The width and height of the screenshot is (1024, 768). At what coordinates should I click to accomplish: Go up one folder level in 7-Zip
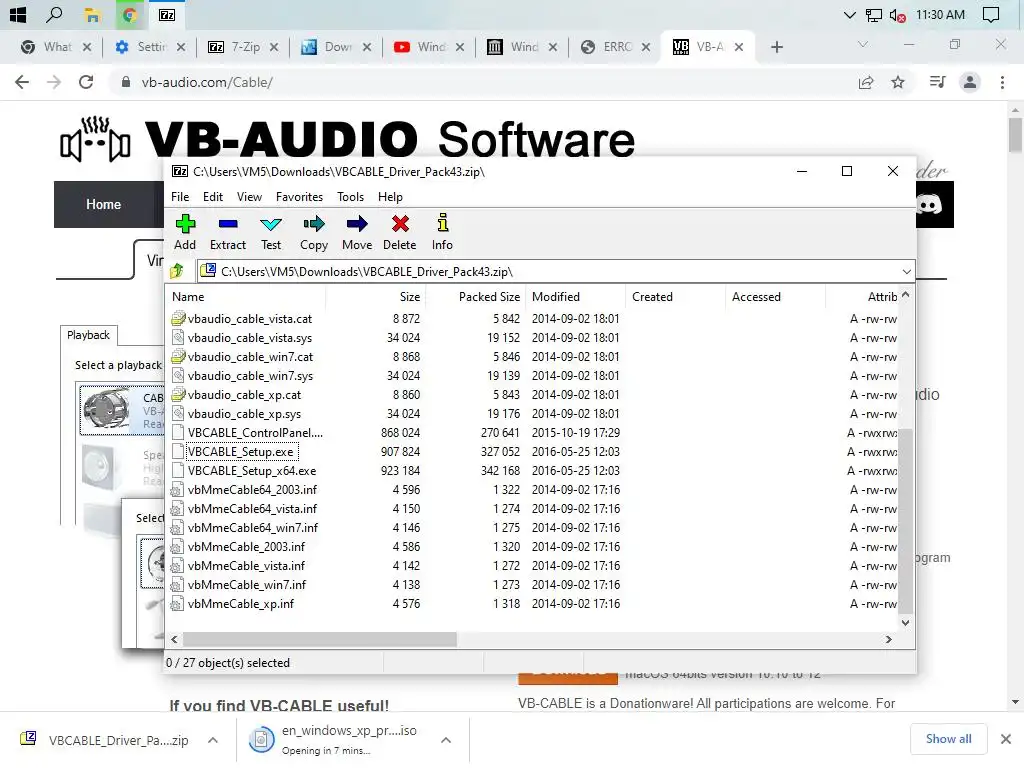177,271
